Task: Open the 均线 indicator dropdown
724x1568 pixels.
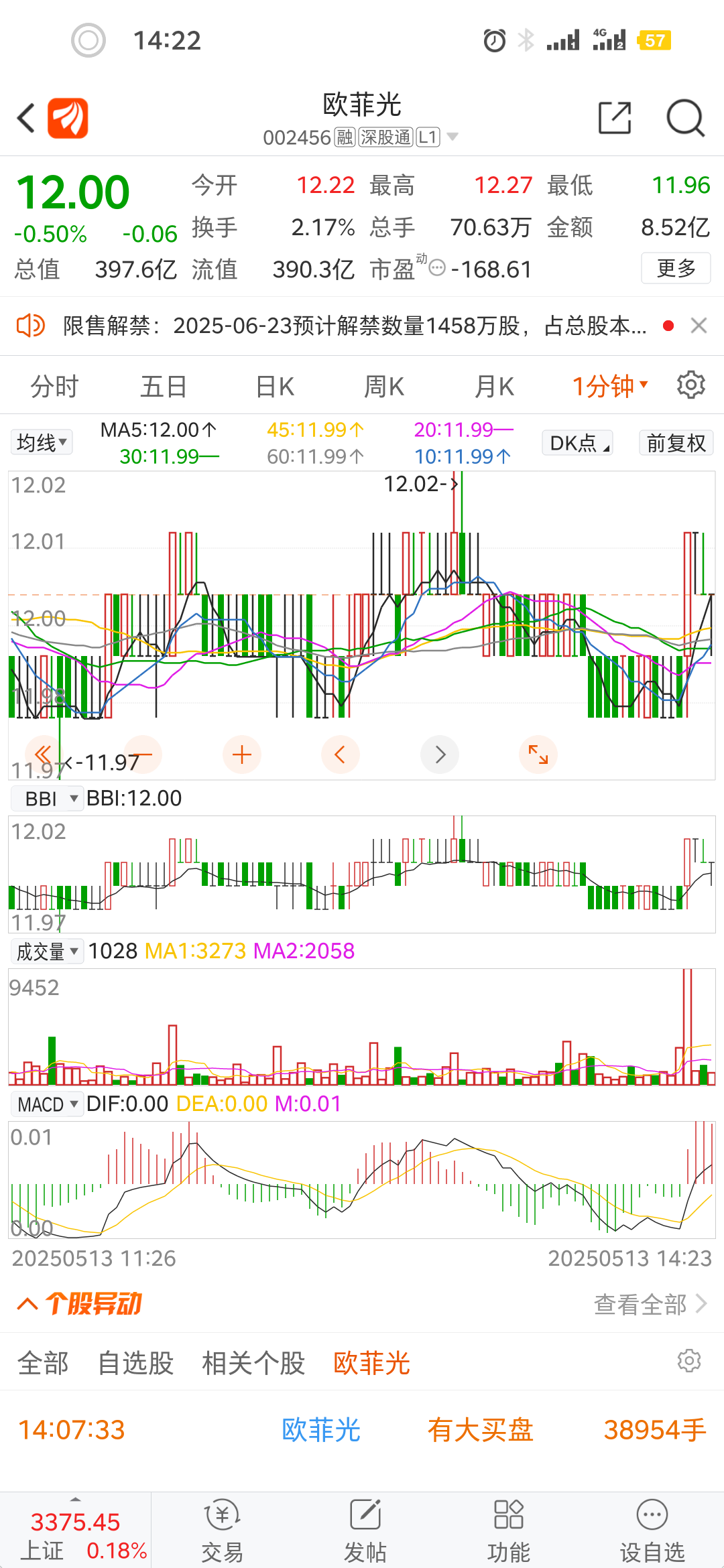Action: coord(42,442)
